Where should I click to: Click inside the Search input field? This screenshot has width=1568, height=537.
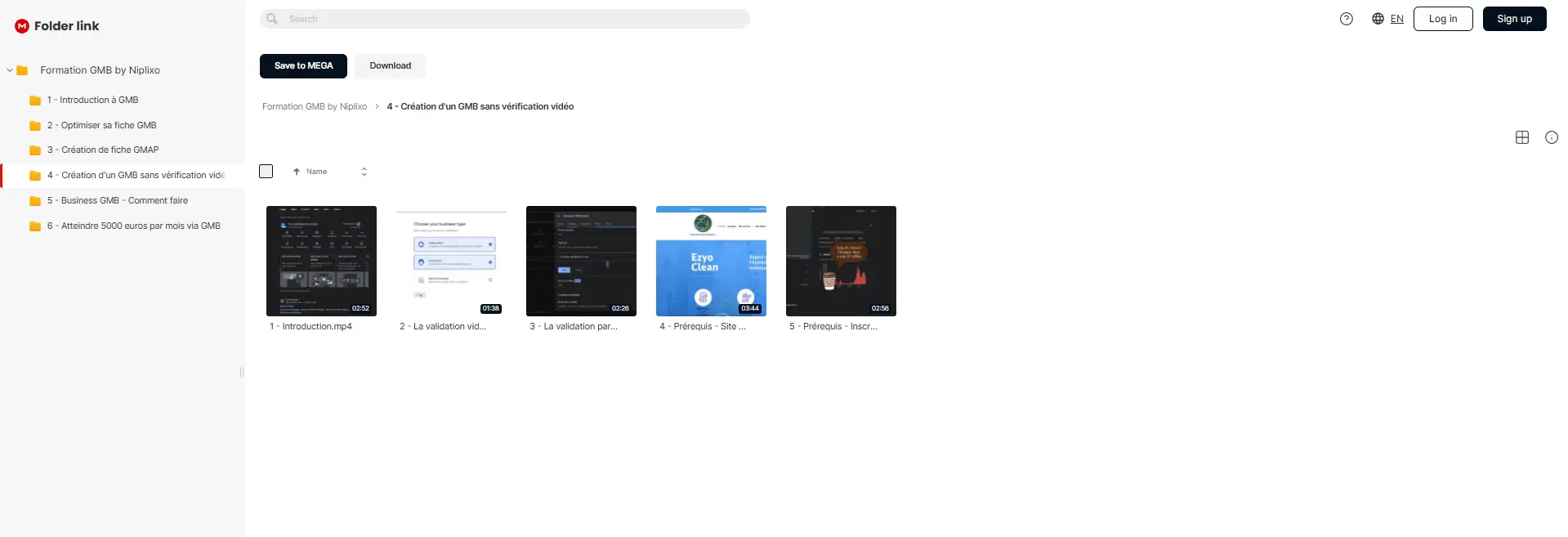tap(515, 19)
